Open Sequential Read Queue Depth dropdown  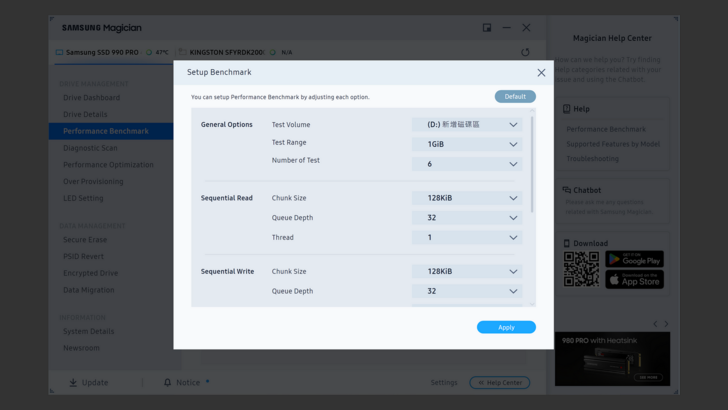tap(467, 218)
